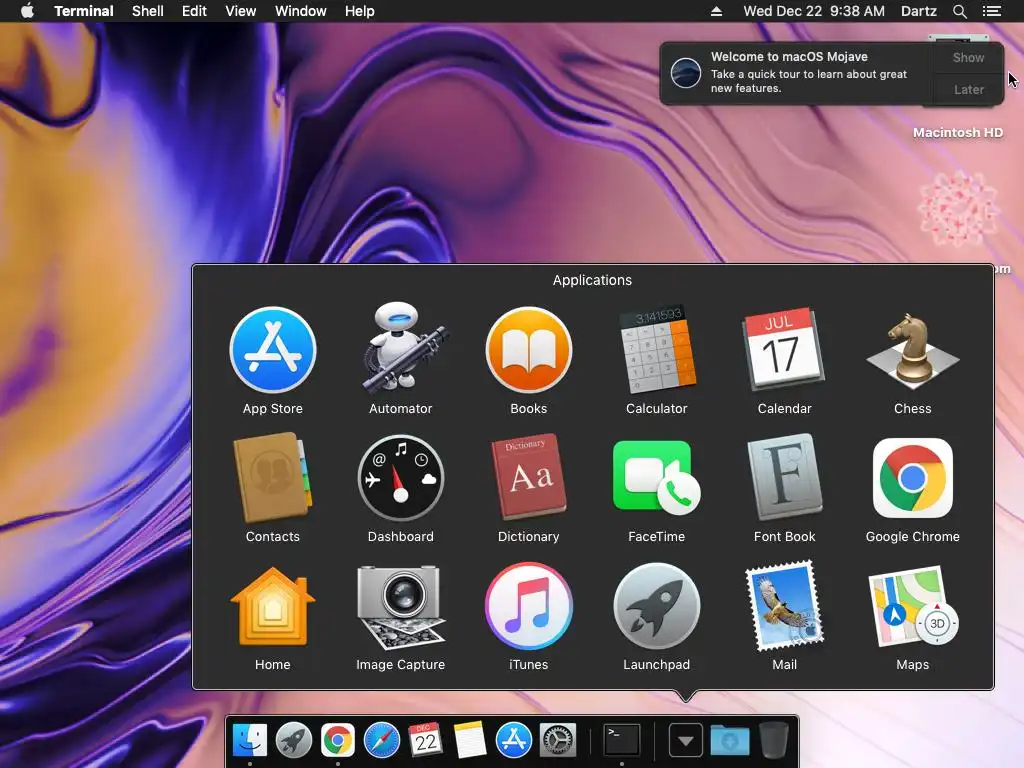Click the Finder icon in the Dock
1024x768 pixels.
click(250, 741)
